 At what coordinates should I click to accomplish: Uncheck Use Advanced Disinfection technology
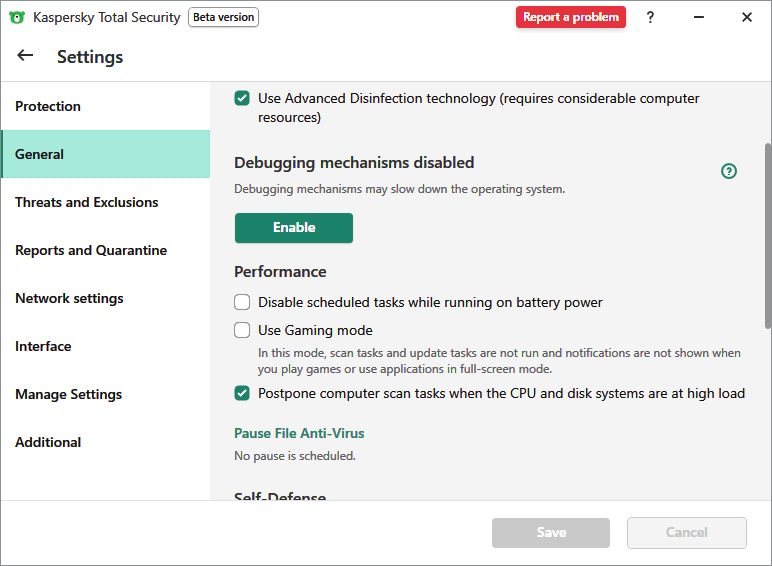click(242, 98)
